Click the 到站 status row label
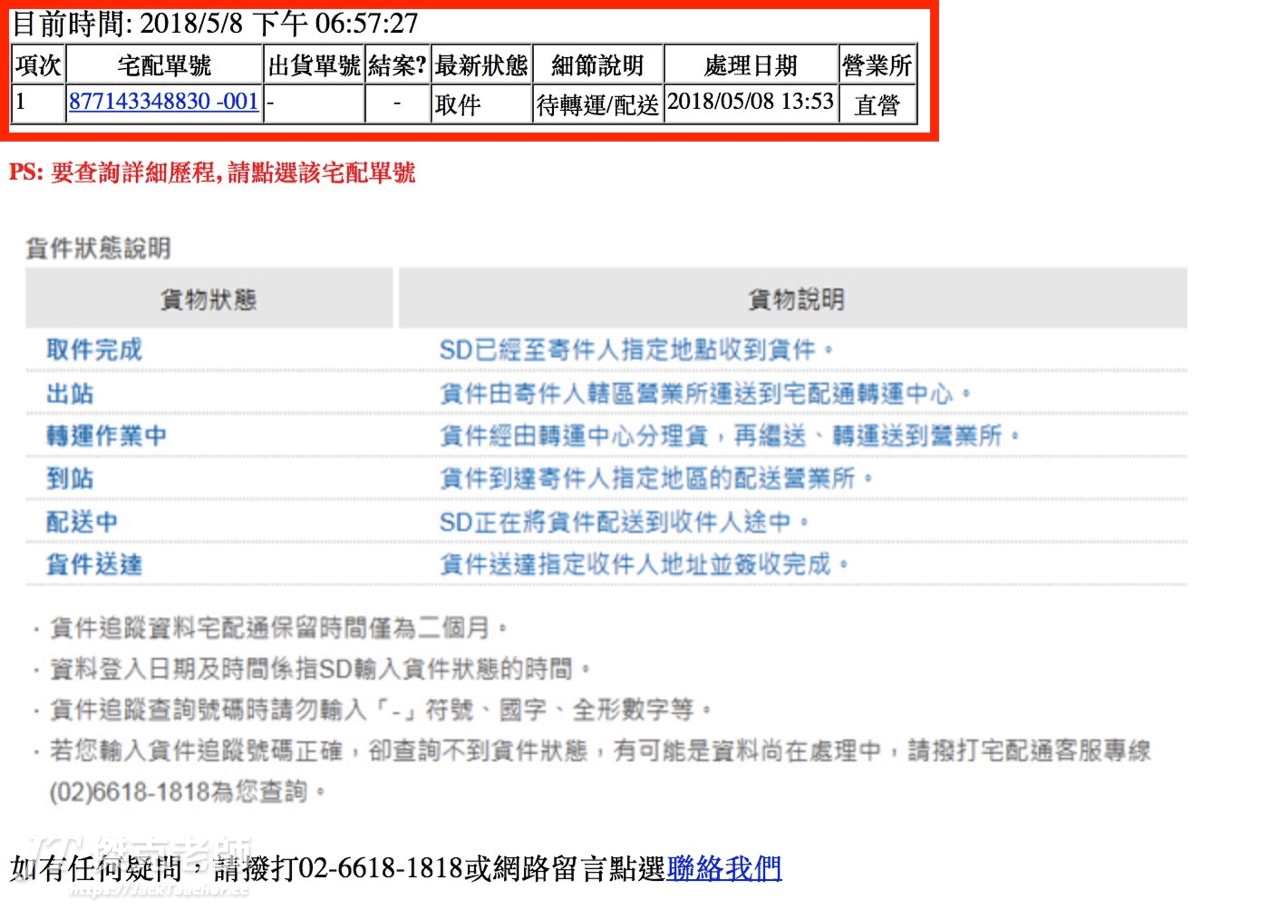Image resolution: width=1280 pixels, height=910 pixels. point(70,479)
